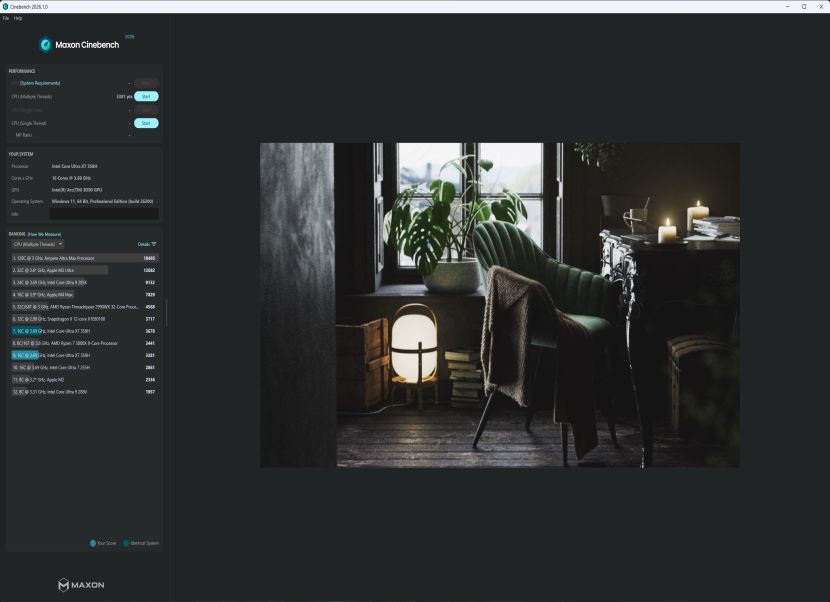The width and height of the screenshot is (830, 602).
Task: Click the MP Ratio label
Action: 24,135
